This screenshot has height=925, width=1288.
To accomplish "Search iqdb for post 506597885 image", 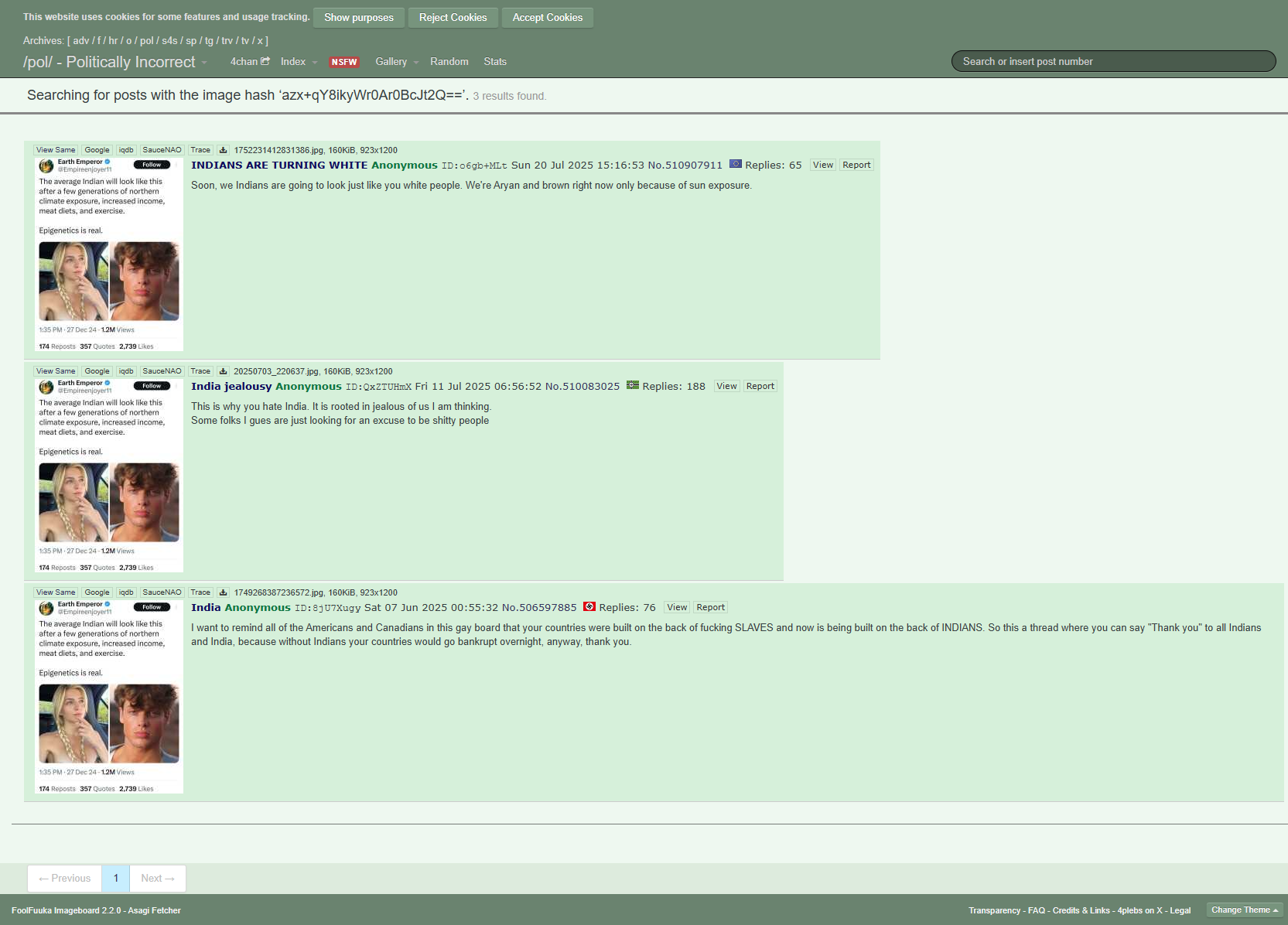I will [126, 592].
